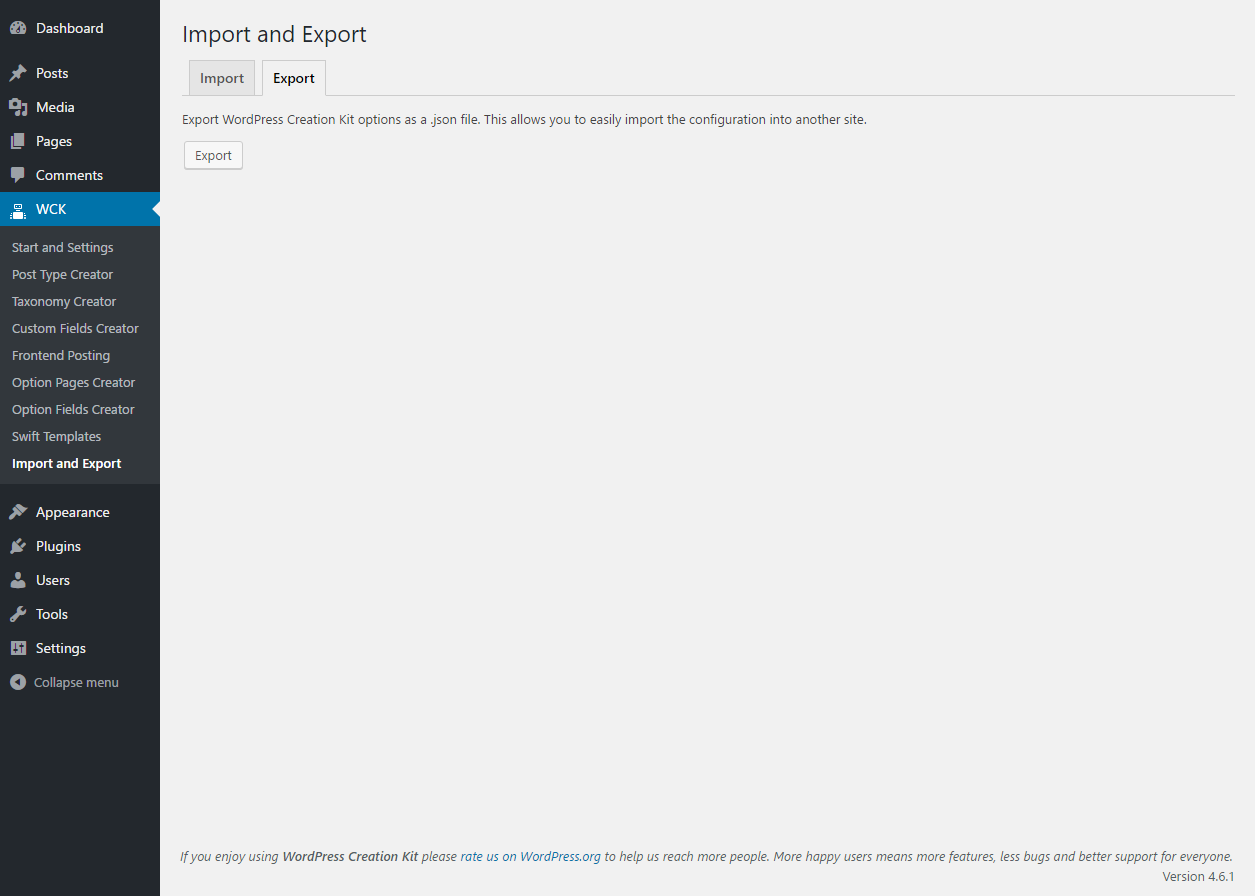This screenshot has height=896, width=1255.
Task: Click the Users person icon
Action: (18, 580)
